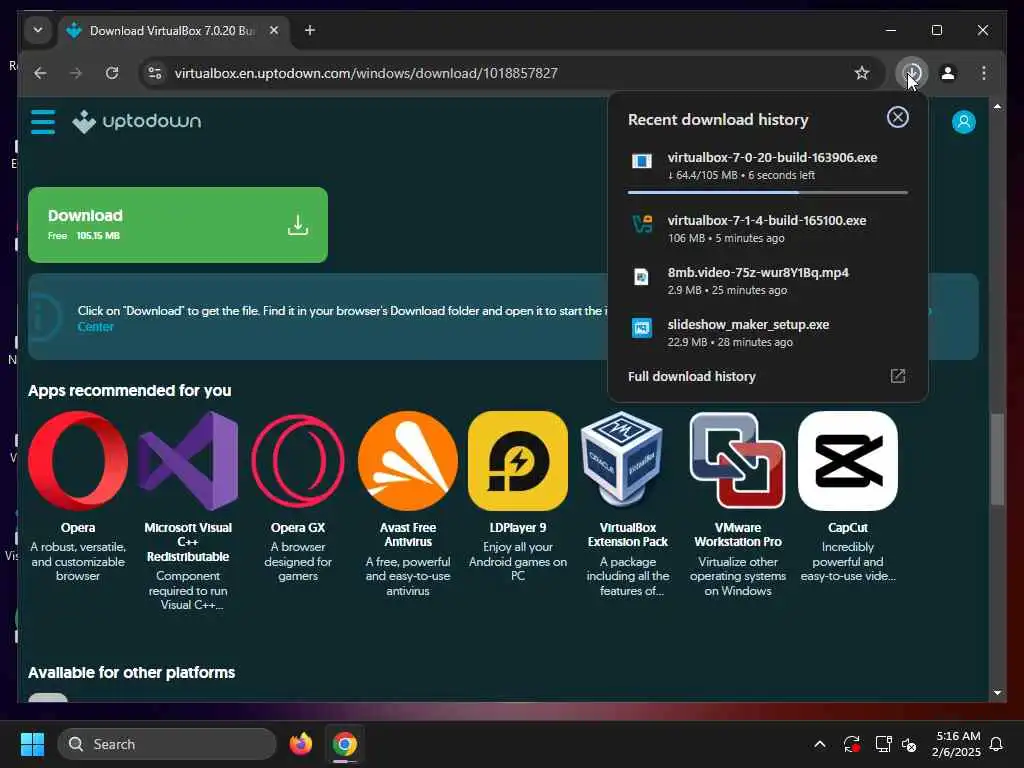The image size is (1024, 768).
Task: Open the Opera GX app icon
Action: [298, 460]
